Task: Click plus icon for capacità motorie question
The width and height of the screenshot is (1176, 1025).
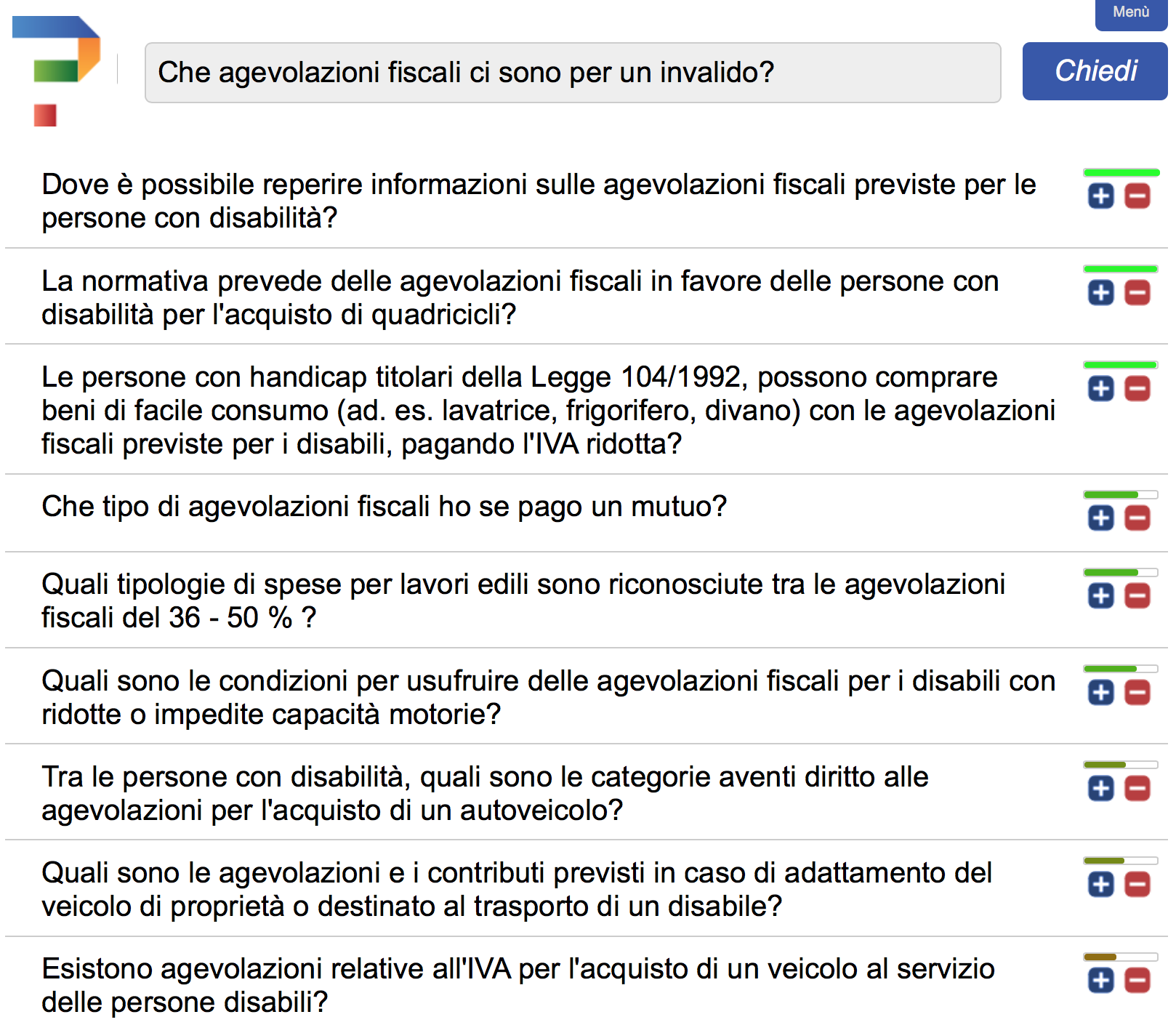Action: (x=1100, y=692)
